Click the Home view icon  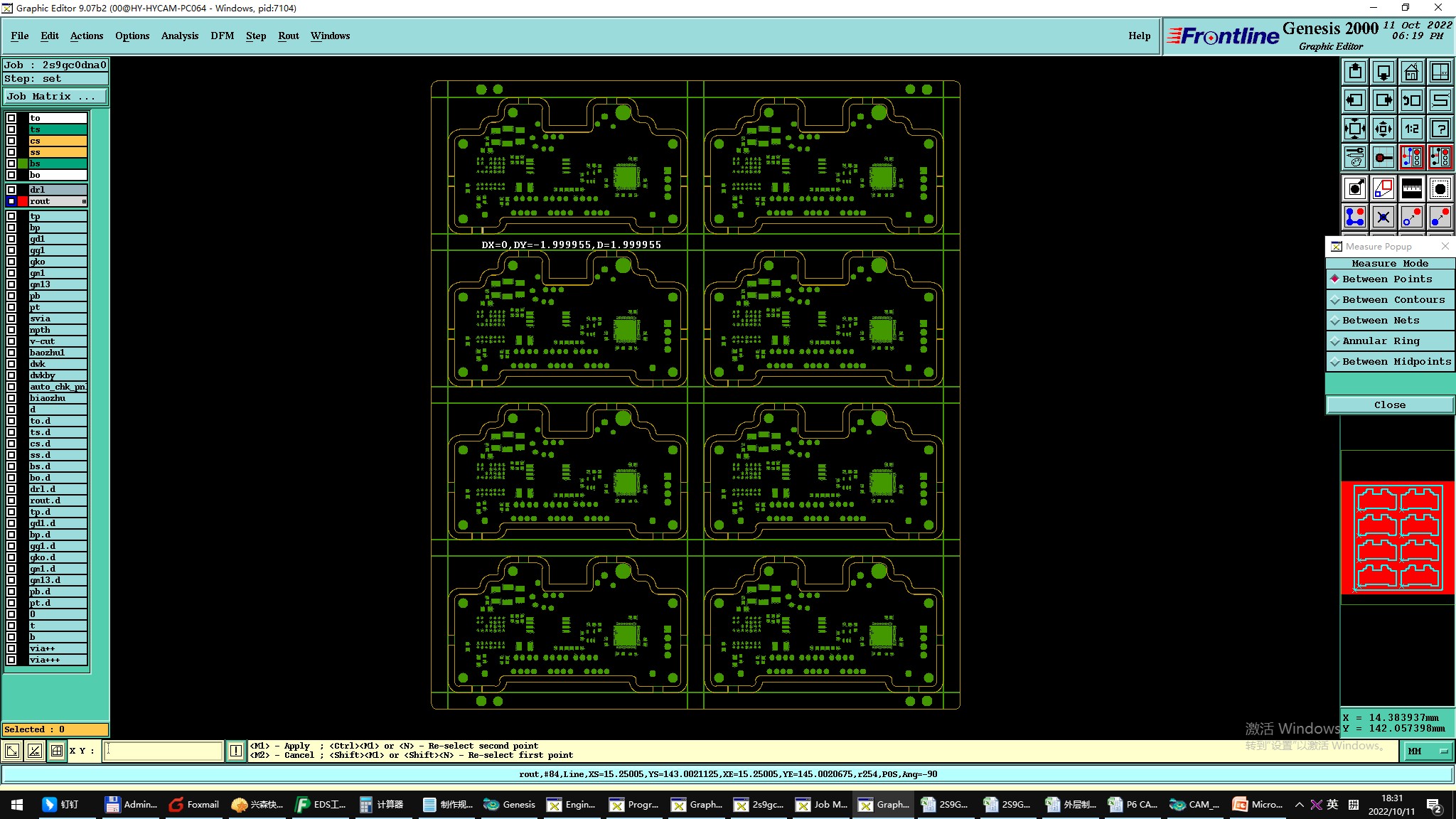pyautogui.click(x=1411, y=72)
